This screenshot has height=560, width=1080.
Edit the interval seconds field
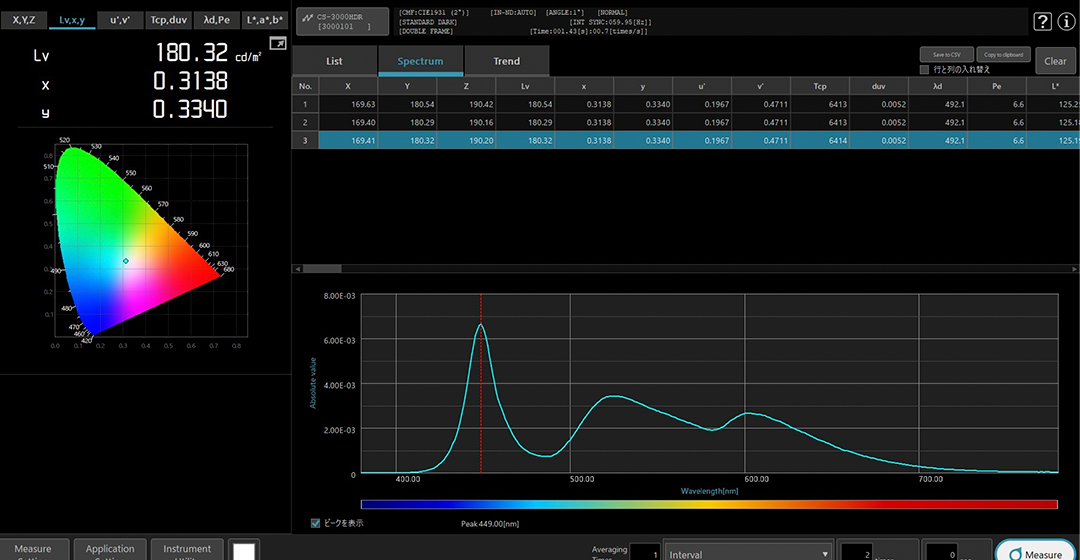[942, 552]
